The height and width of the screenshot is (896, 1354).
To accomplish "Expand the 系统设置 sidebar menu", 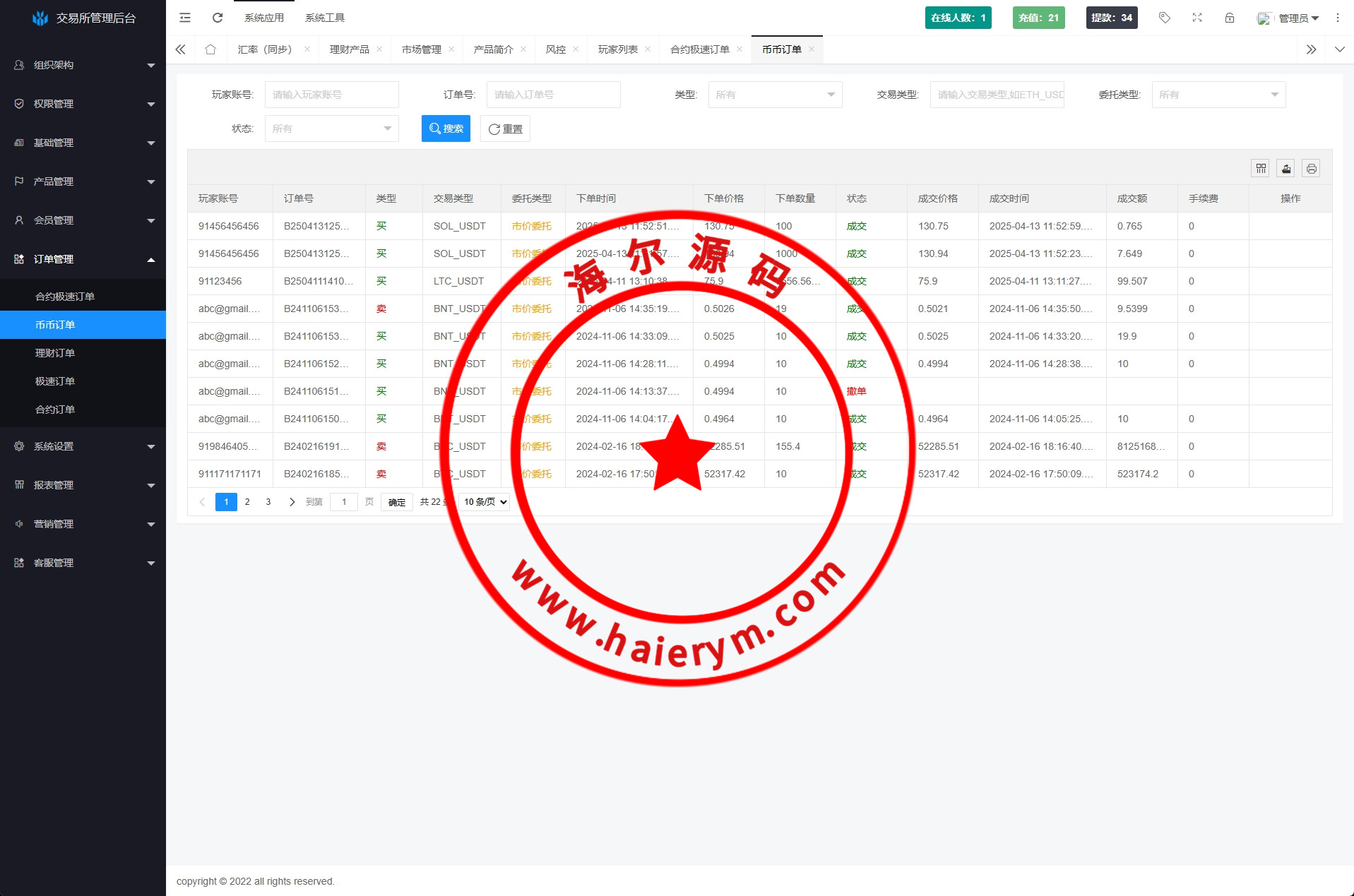I will [x=83, y=446].
